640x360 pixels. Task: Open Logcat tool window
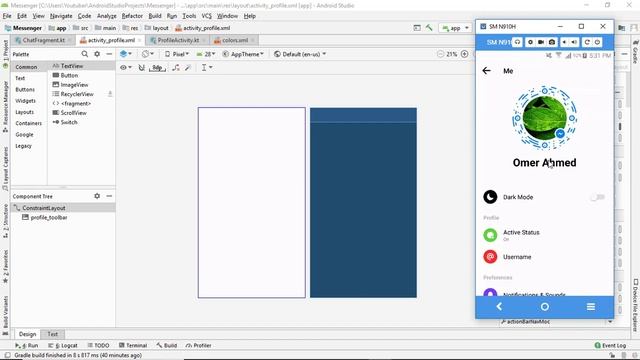(x=62, y=345)
